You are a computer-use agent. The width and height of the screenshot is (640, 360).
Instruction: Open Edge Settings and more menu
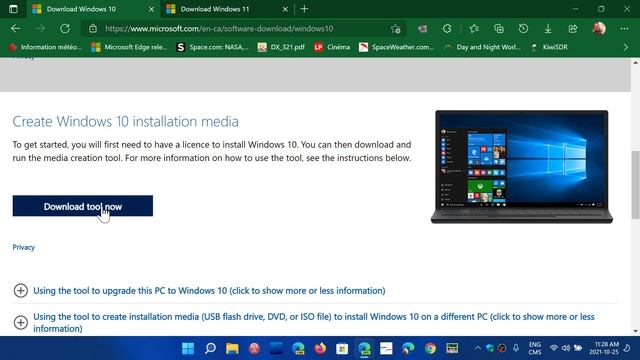pyautogui.click(x=624, y=29)
